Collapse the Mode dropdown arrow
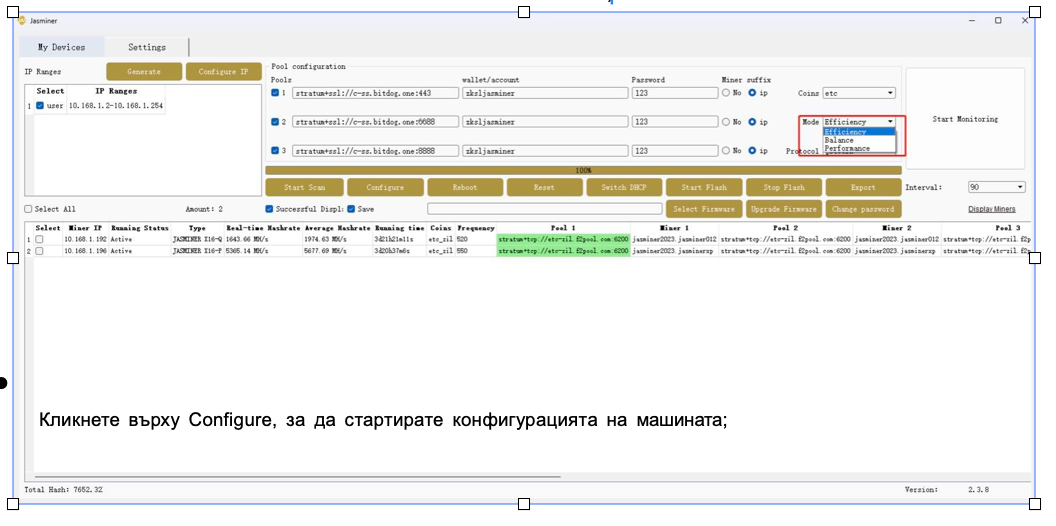 [890, 122]
